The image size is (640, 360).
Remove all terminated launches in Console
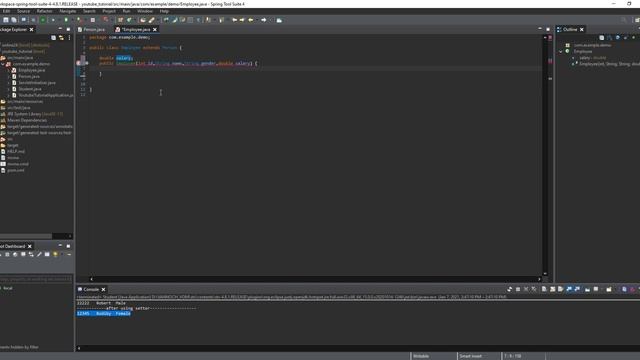pos(534,289)
